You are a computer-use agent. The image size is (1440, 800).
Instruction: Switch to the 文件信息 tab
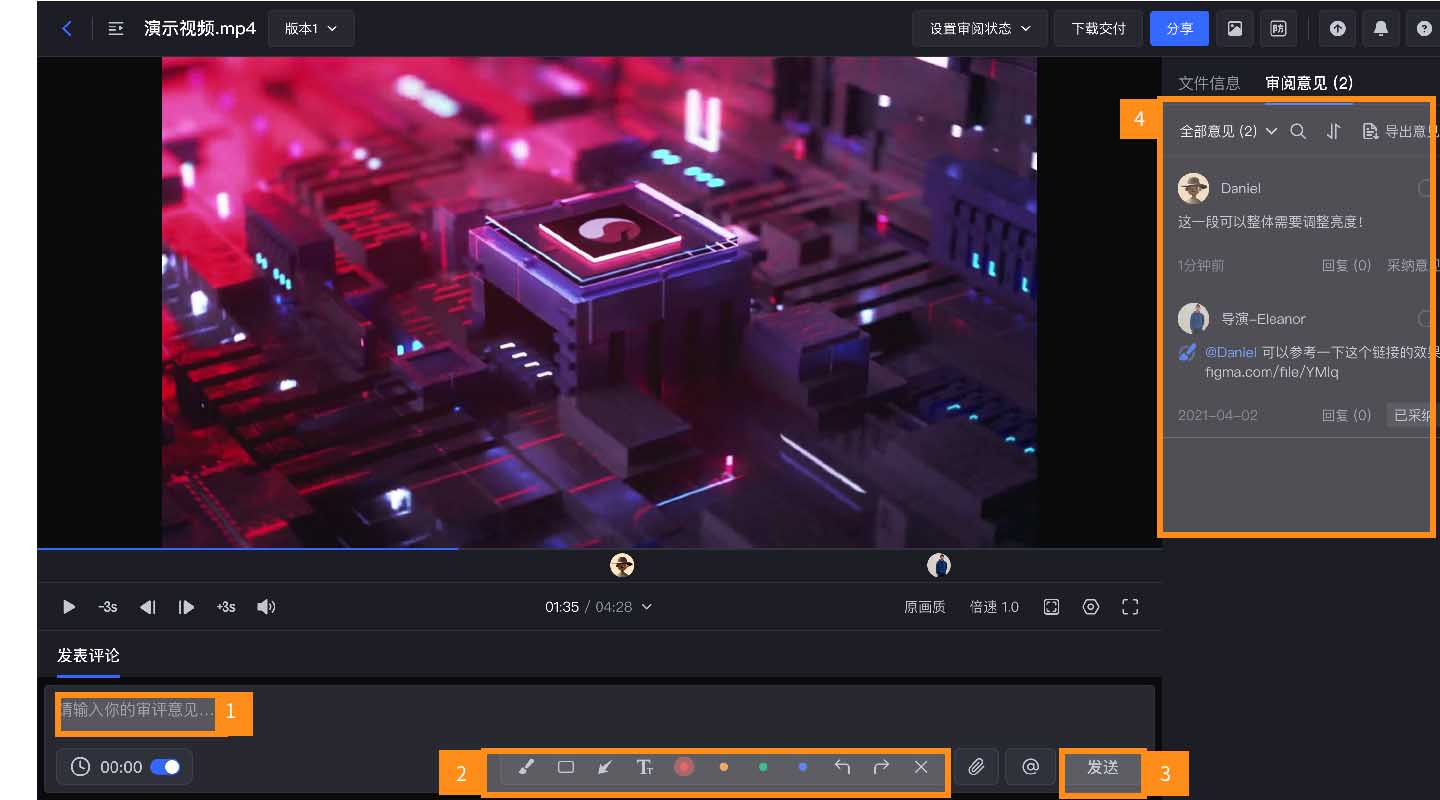pos(1208,83)
